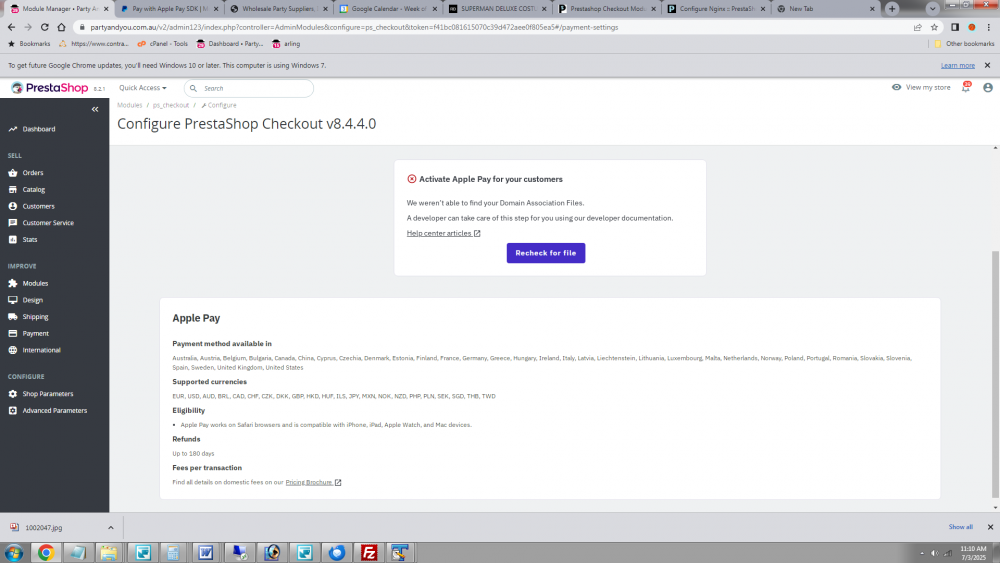Click the Recheck for file button
The height and width of the screenshot is (563, 1000).
[x=546, y=253]
